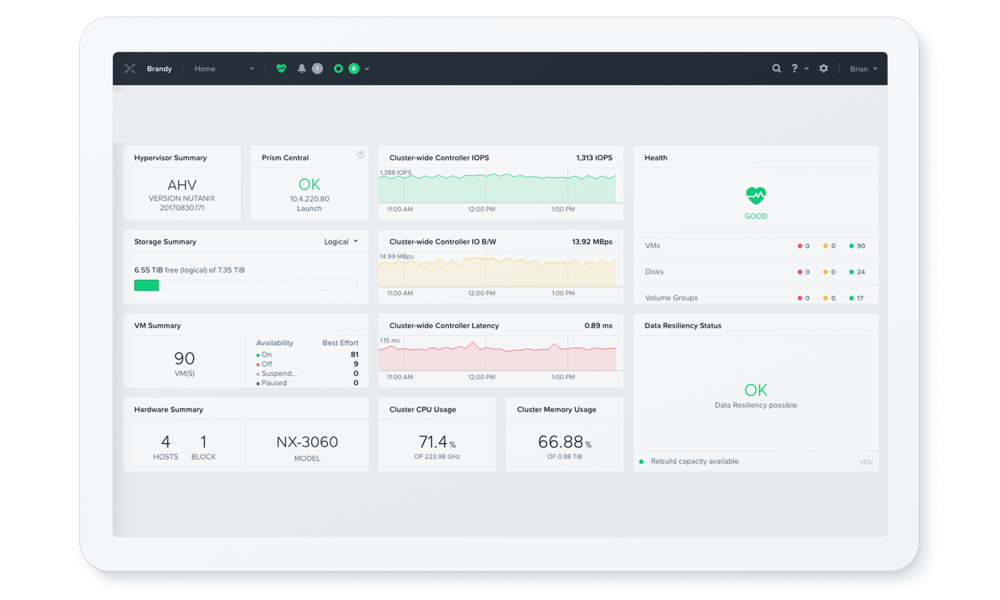Toggle the red critical indicator for VMs
This screenshot has height=600, width=1000.
802,245
